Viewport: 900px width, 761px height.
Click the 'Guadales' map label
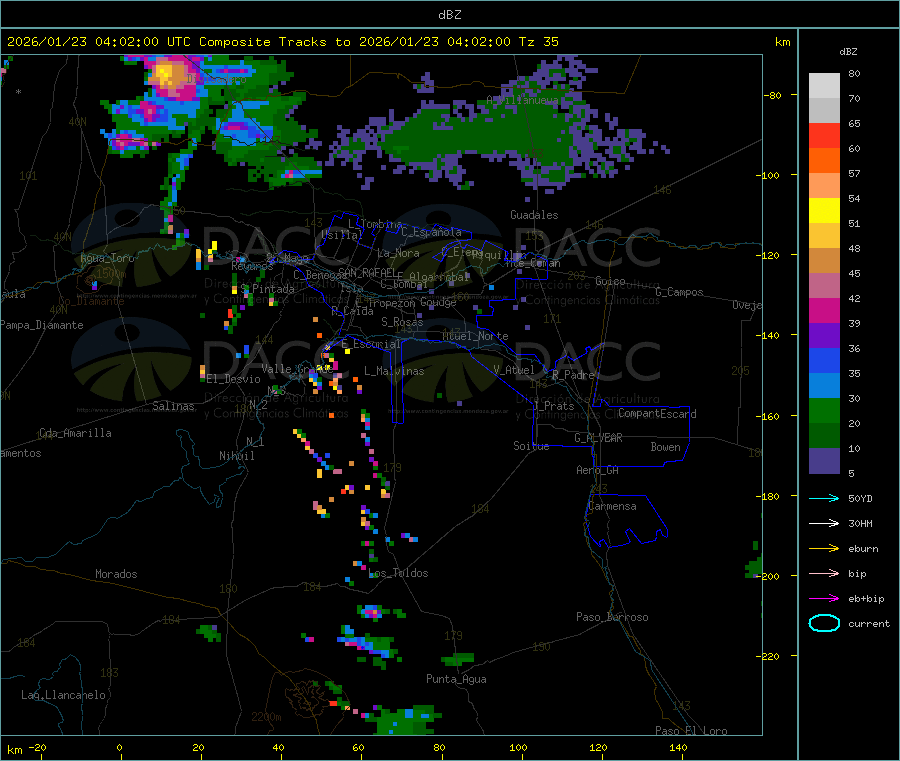(x=534, y=215)
